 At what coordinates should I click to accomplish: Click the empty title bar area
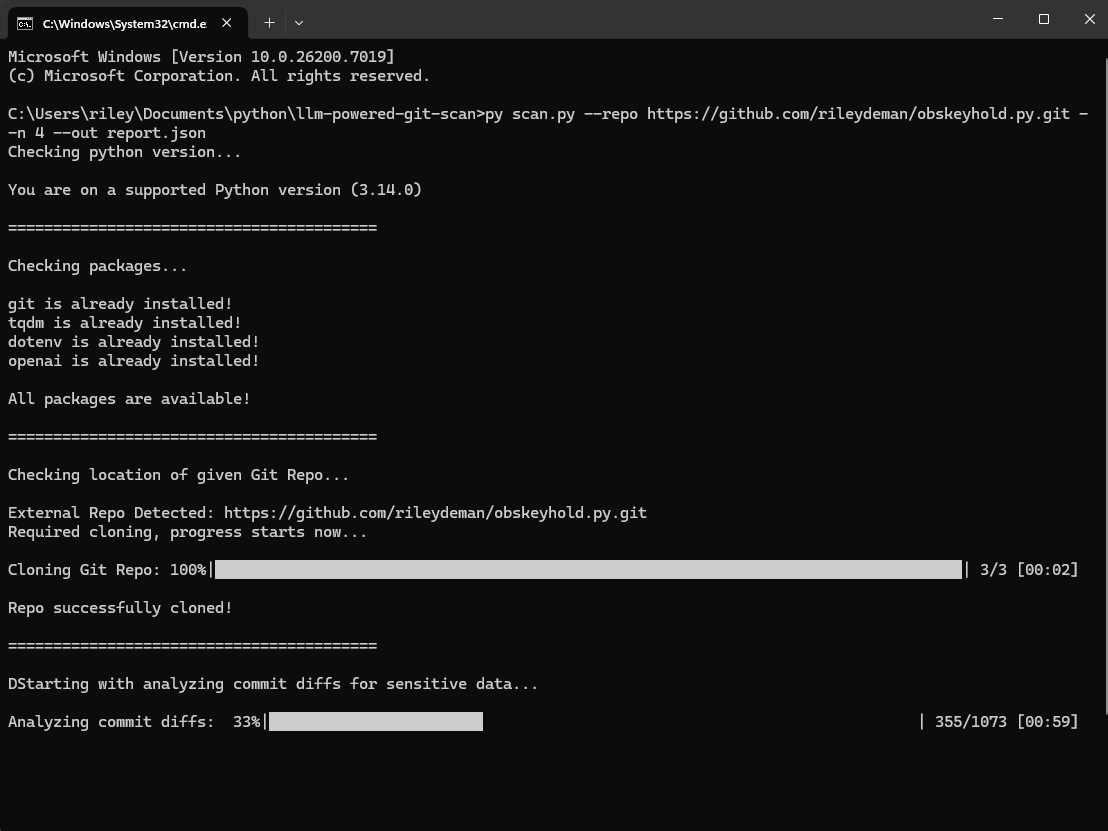point(640,20)
